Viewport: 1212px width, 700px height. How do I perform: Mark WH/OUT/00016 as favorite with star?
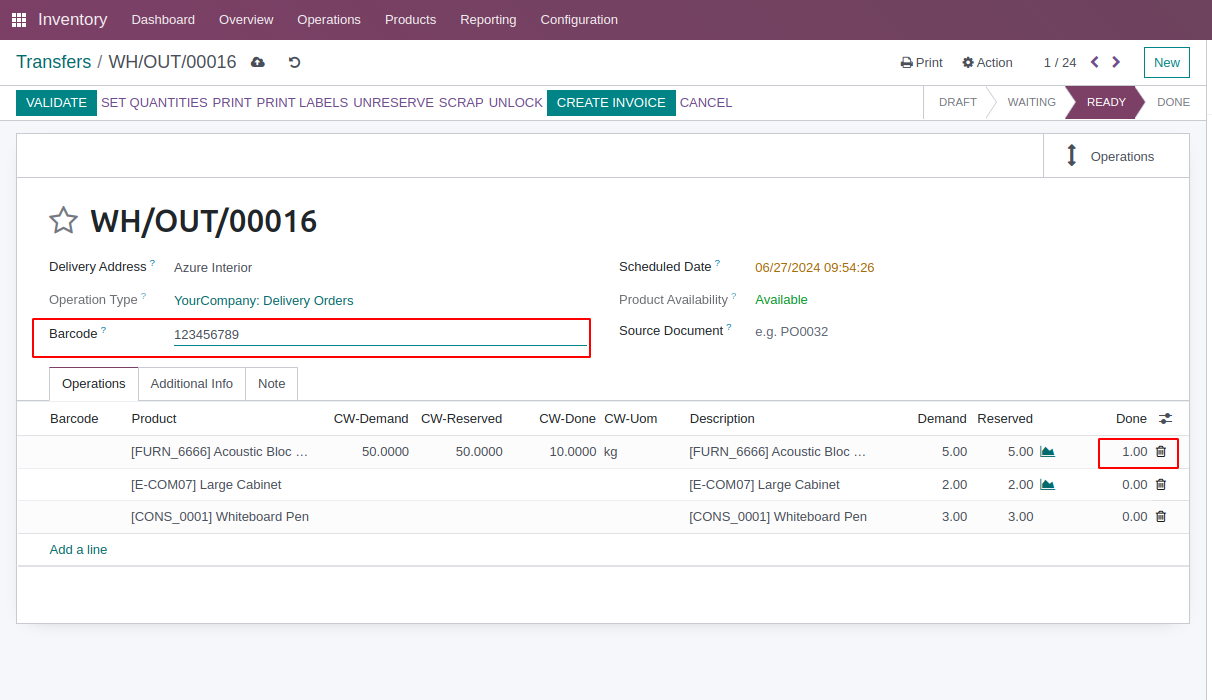coord(64,220)
